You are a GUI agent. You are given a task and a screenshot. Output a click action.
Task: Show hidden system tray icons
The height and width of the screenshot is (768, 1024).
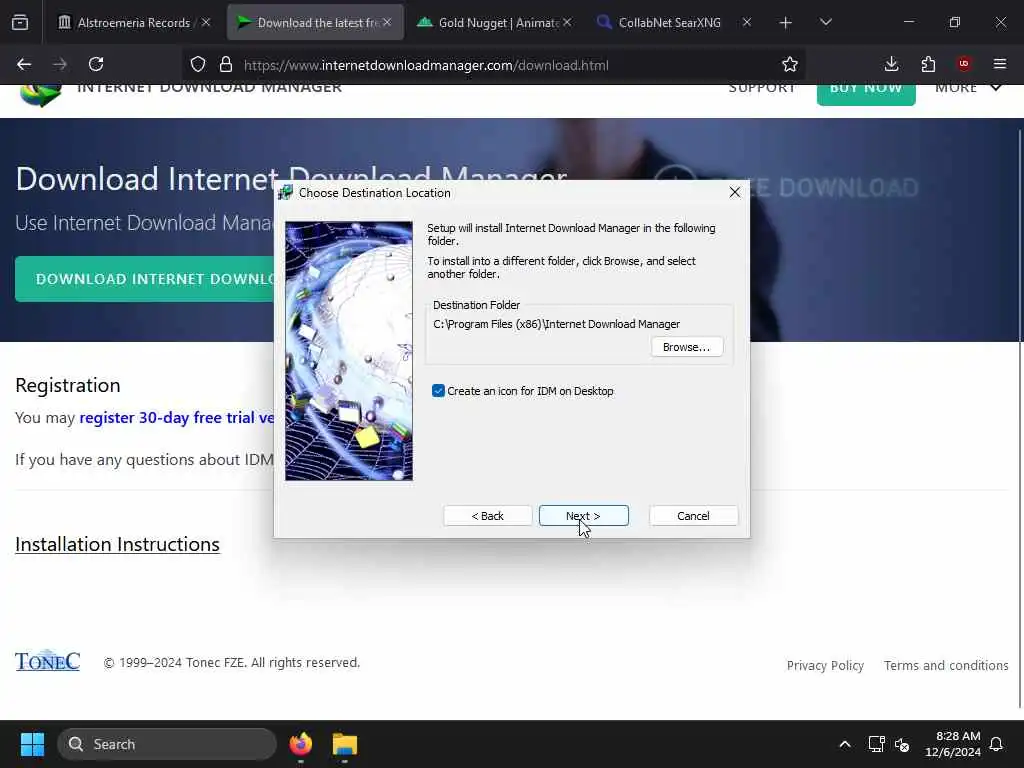click(x=844, y=744)
